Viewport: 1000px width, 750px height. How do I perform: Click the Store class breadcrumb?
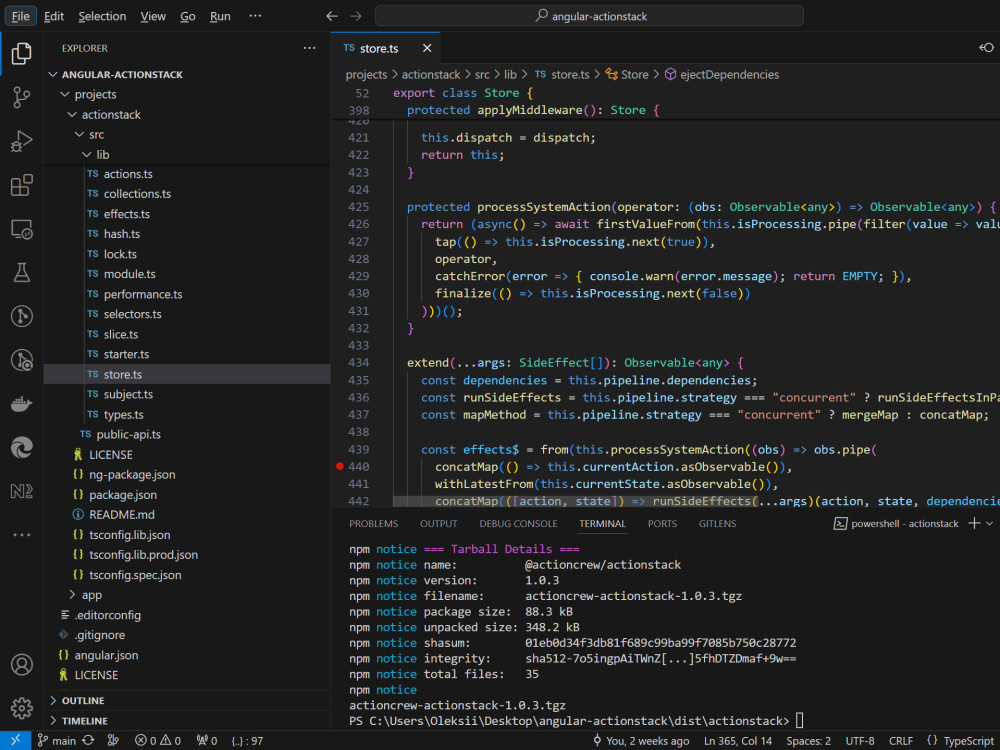[627, 75]
